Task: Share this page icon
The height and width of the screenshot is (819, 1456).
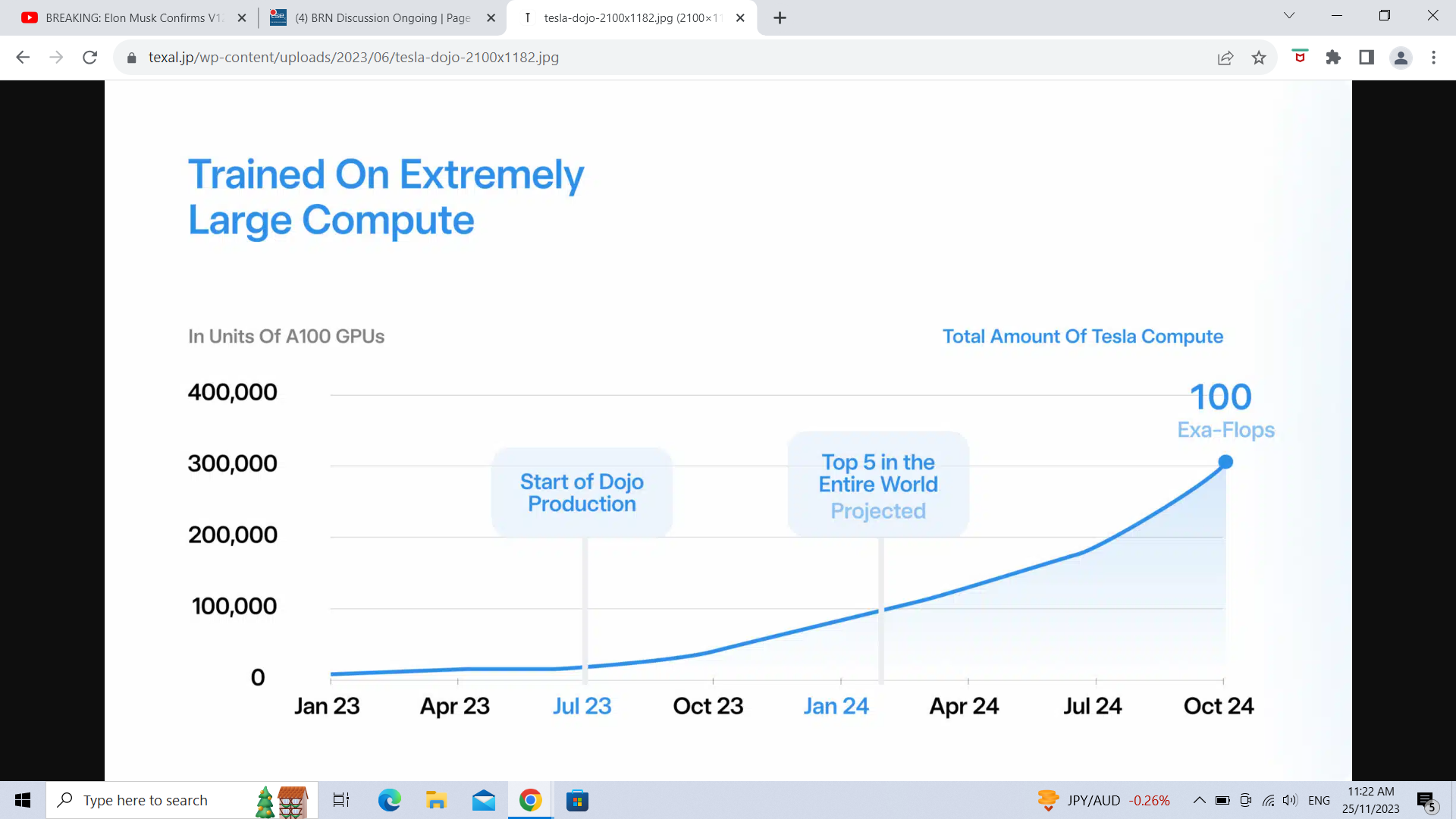Action: pos(1225,58)
